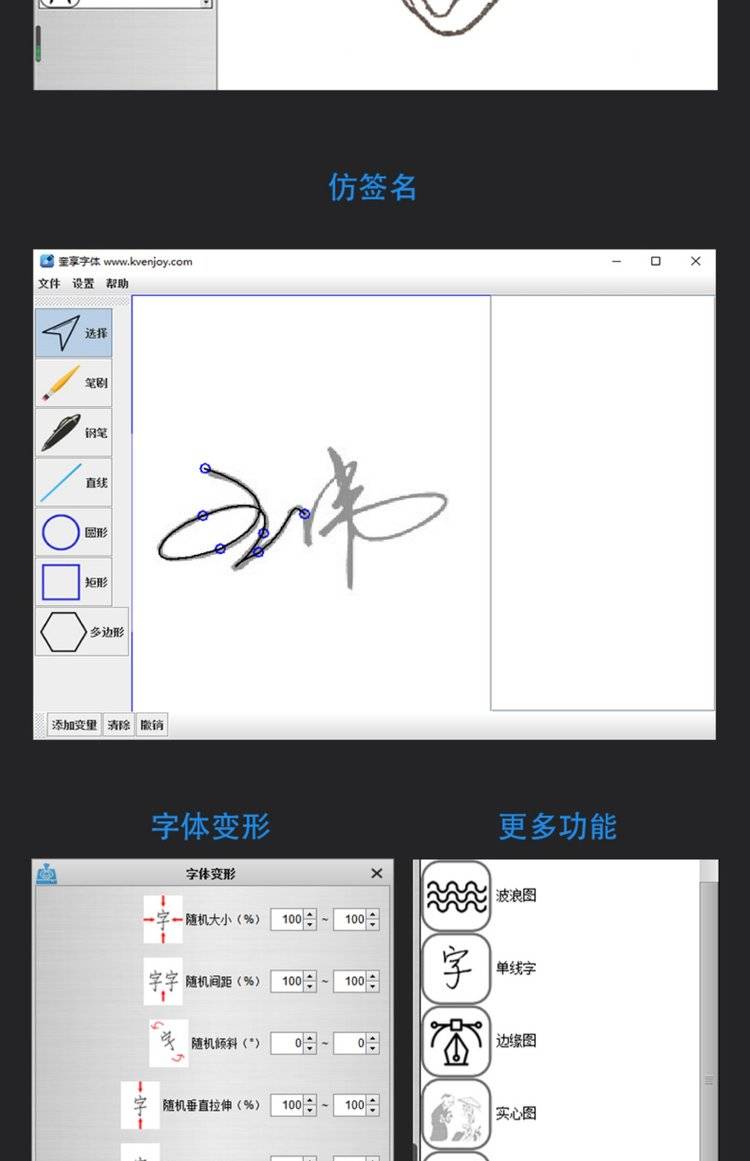Screen dimensions: 750x1161
Task: Click the 随机大小 minimum value field
Action: point(289,919)
